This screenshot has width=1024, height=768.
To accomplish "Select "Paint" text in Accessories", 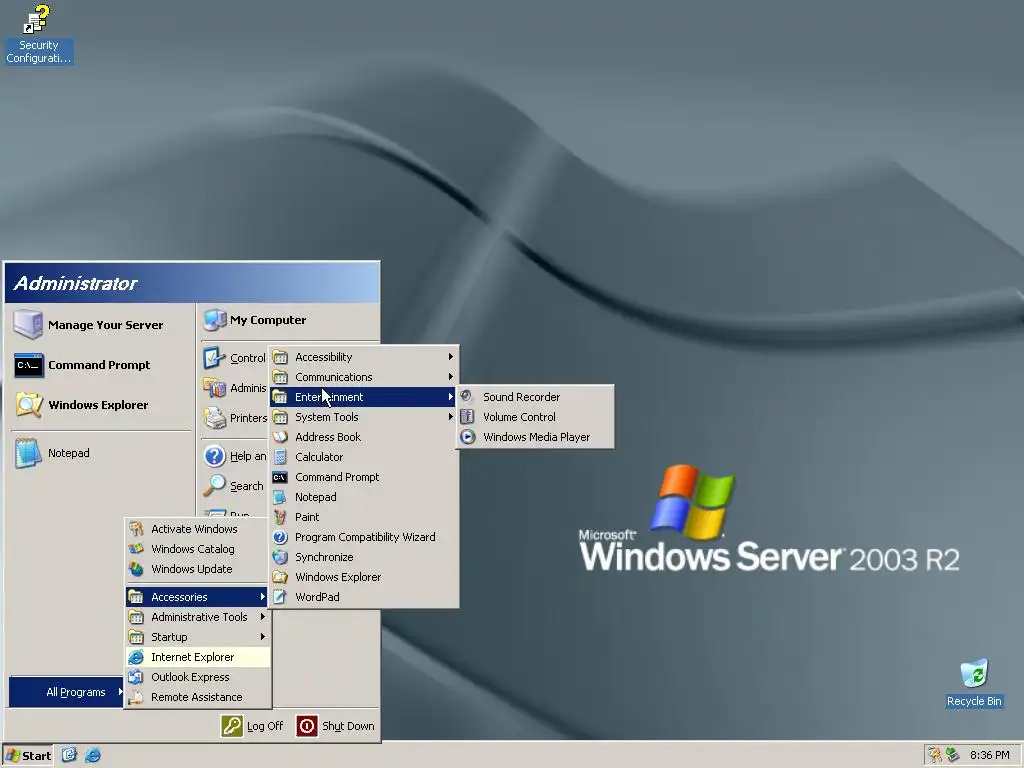I will [307, 517].
